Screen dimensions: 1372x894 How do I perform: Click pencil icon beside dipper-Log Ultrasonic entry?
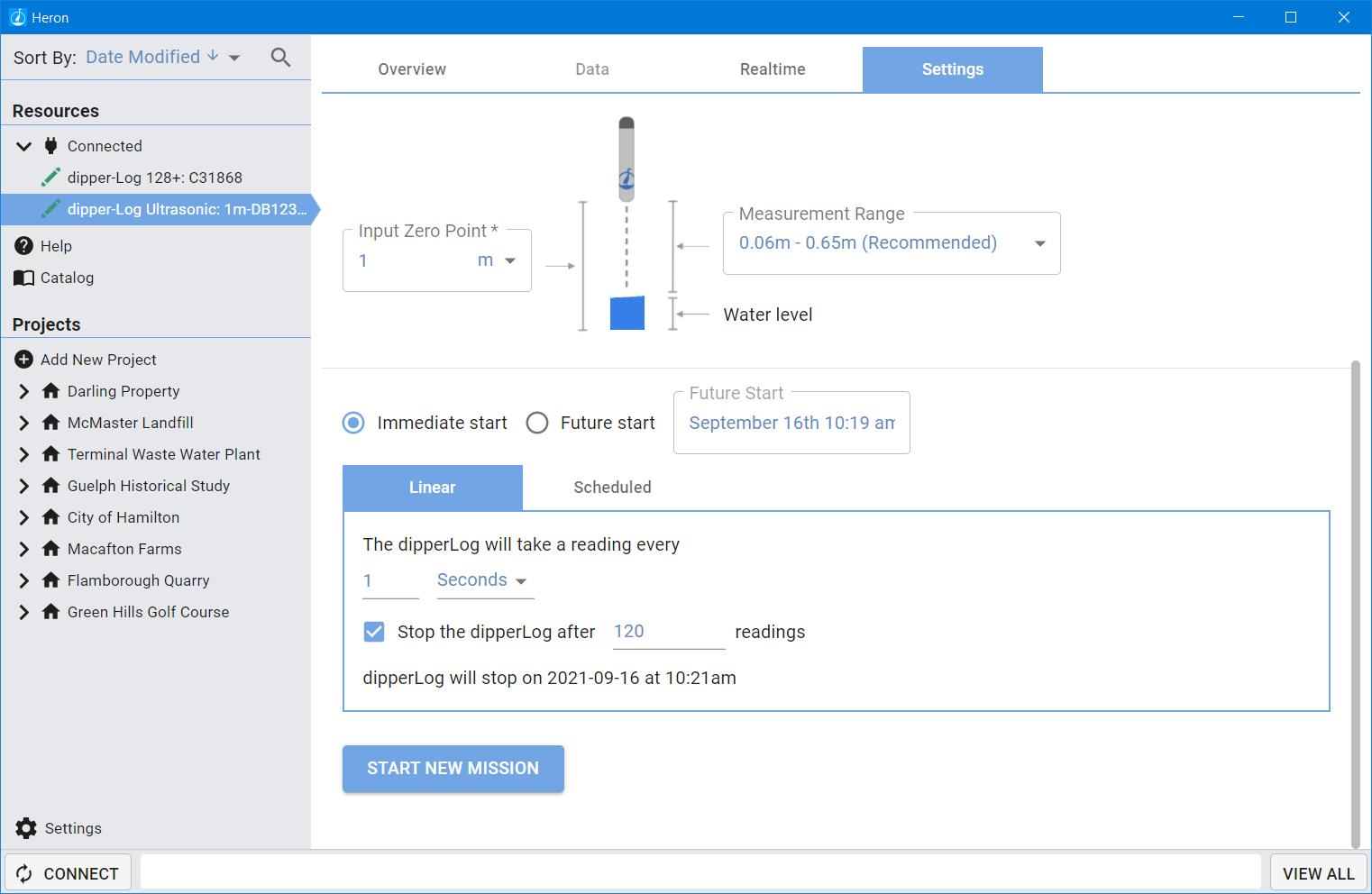[51, 209]
